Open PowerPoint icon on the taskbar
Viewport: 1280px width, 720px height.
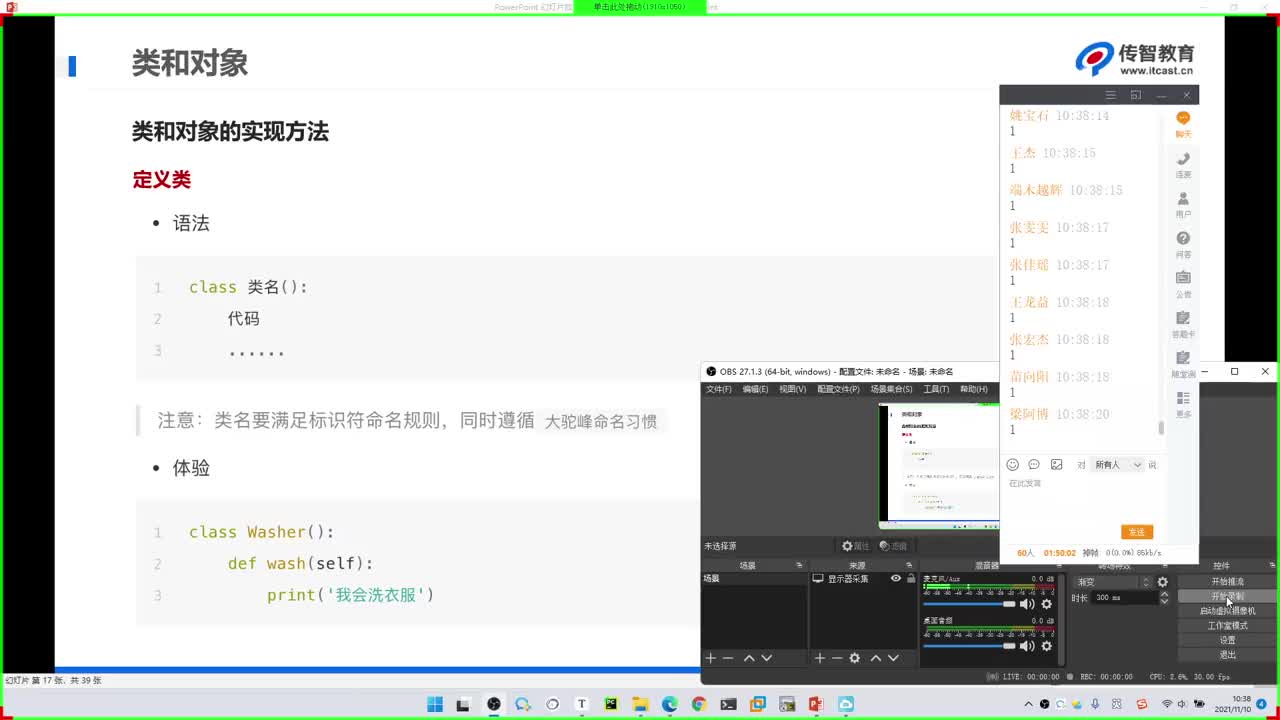pos(816,704)
